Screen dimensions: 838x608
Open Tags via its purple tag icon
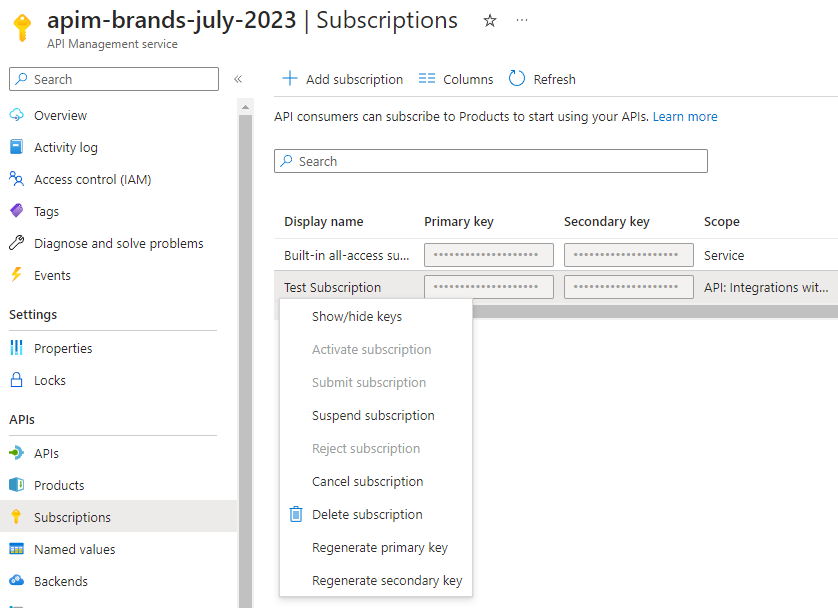coord(17,211)
